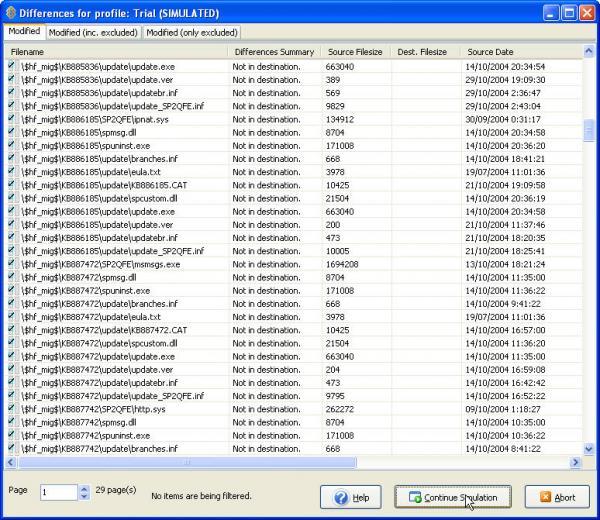Click the vertical scrollbar thumb
Image resolution: width=600 pixels, height=520 pixels.
(589, 130)
